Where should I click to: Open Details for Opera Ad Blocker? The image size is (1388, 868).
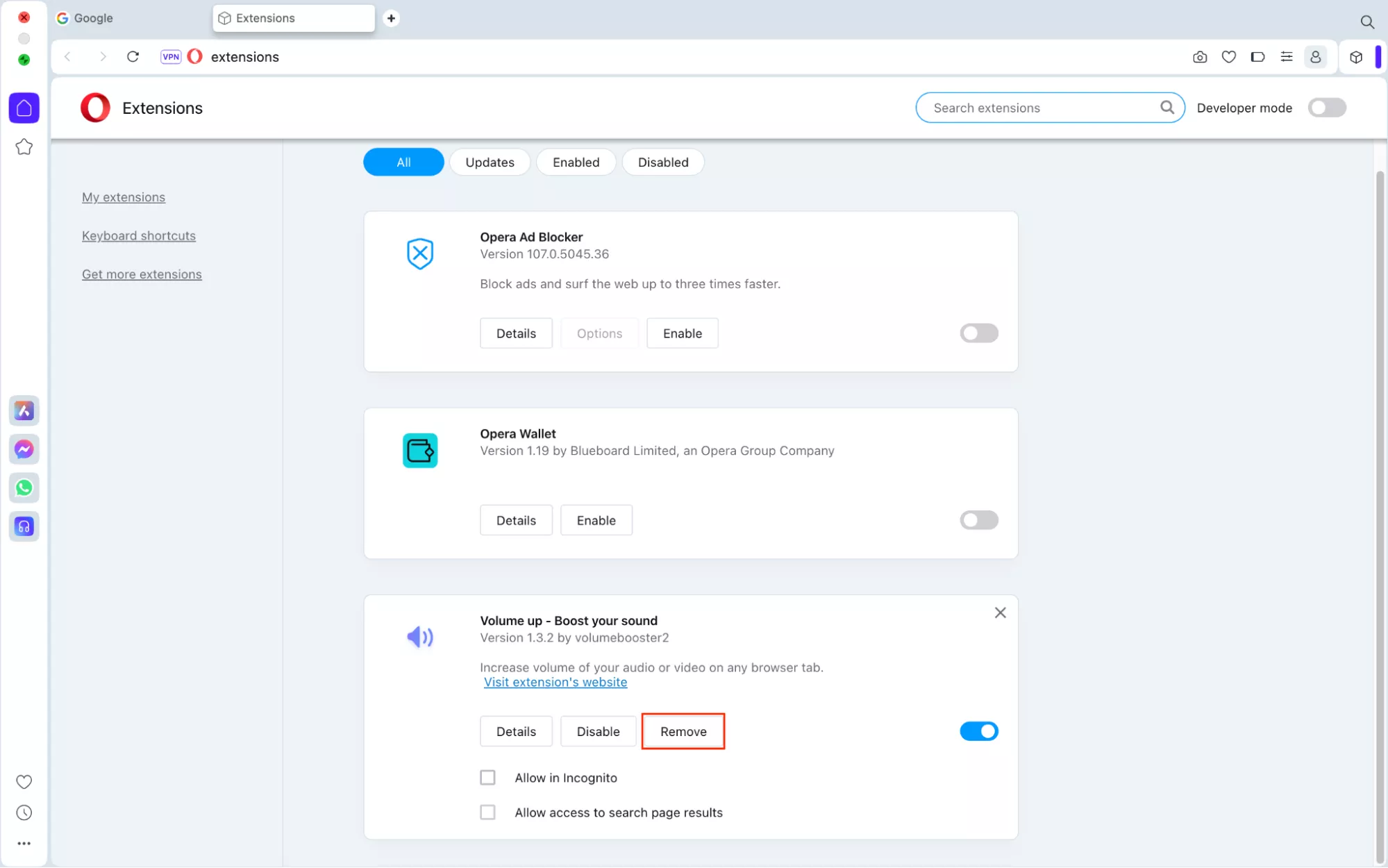coord(516,333)
